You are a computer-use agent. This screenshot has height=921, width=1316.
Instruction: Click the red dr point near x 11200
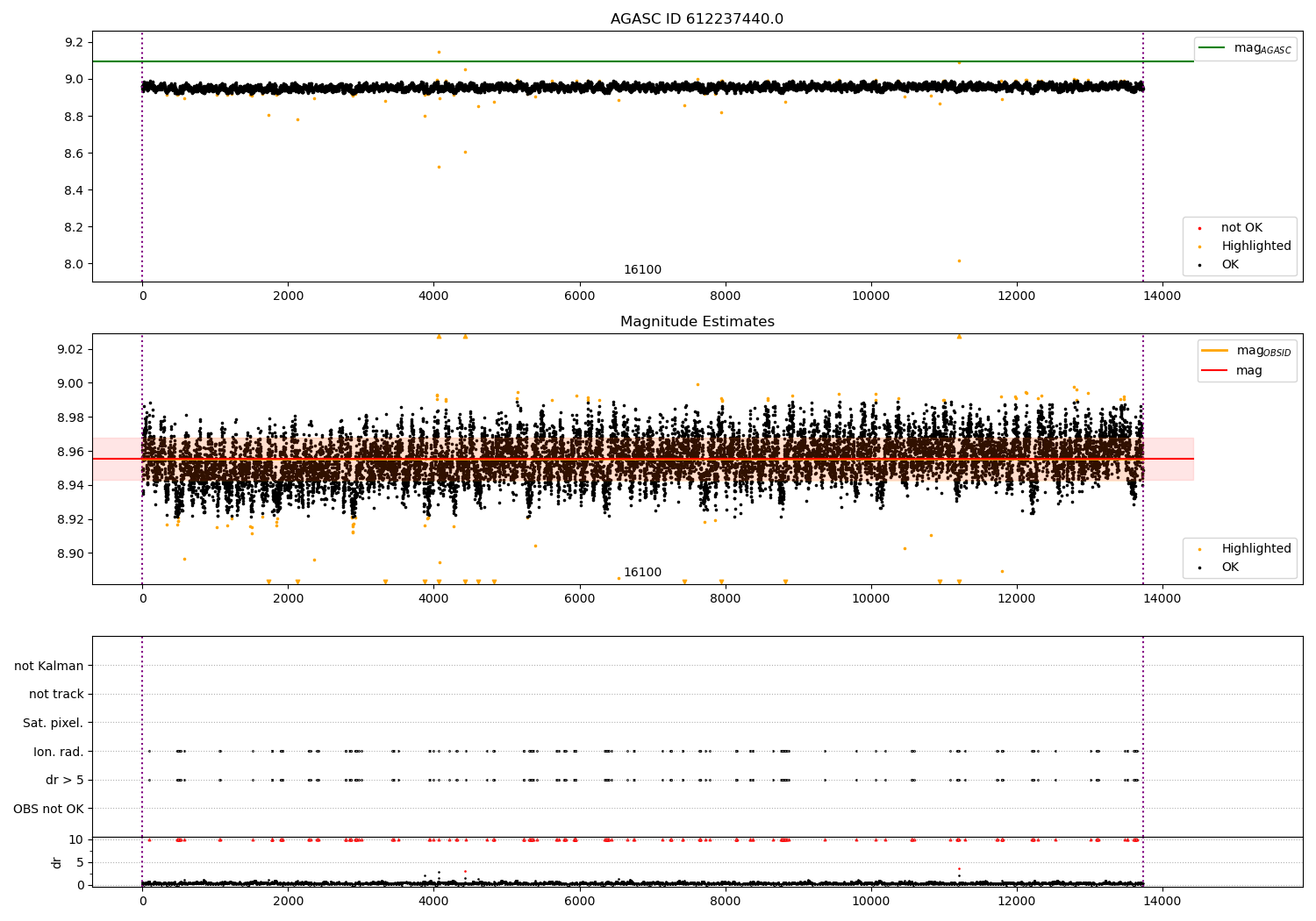pos(959,868)
